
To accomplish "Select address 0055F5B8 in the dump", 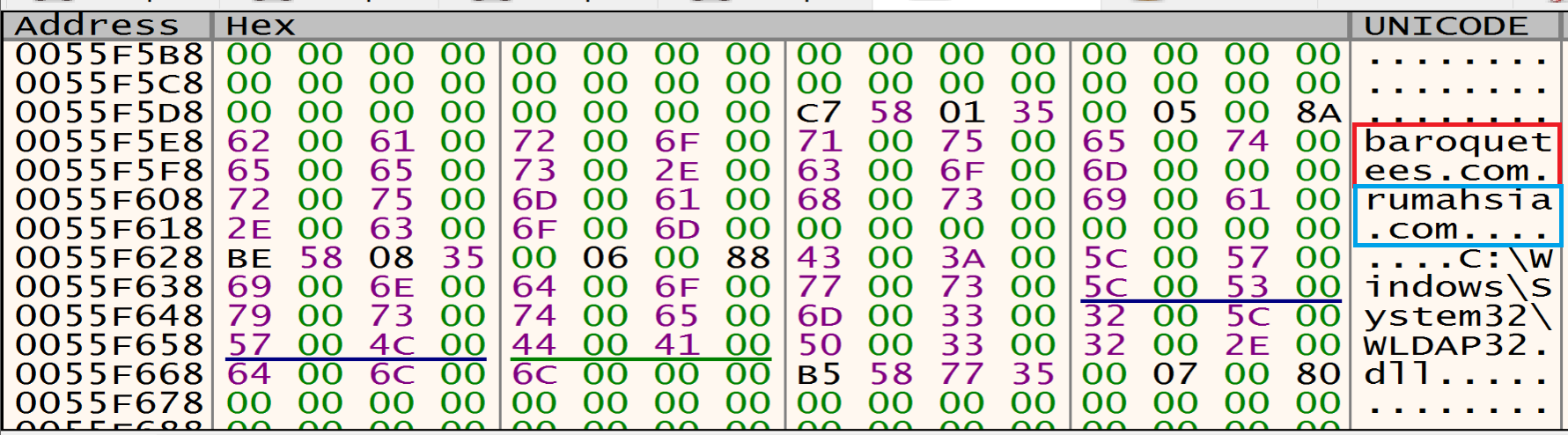I will [109, 55].
